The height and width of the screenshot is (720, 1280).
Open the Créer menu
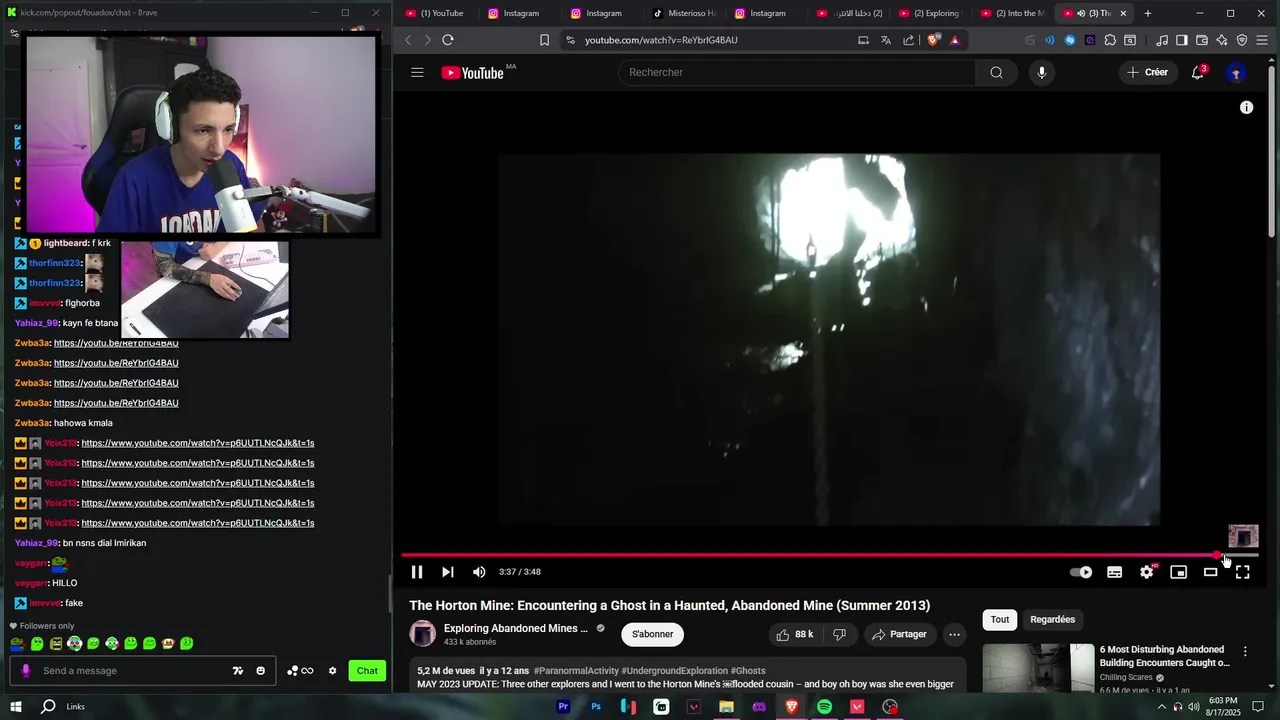[x=1147, y=72]
